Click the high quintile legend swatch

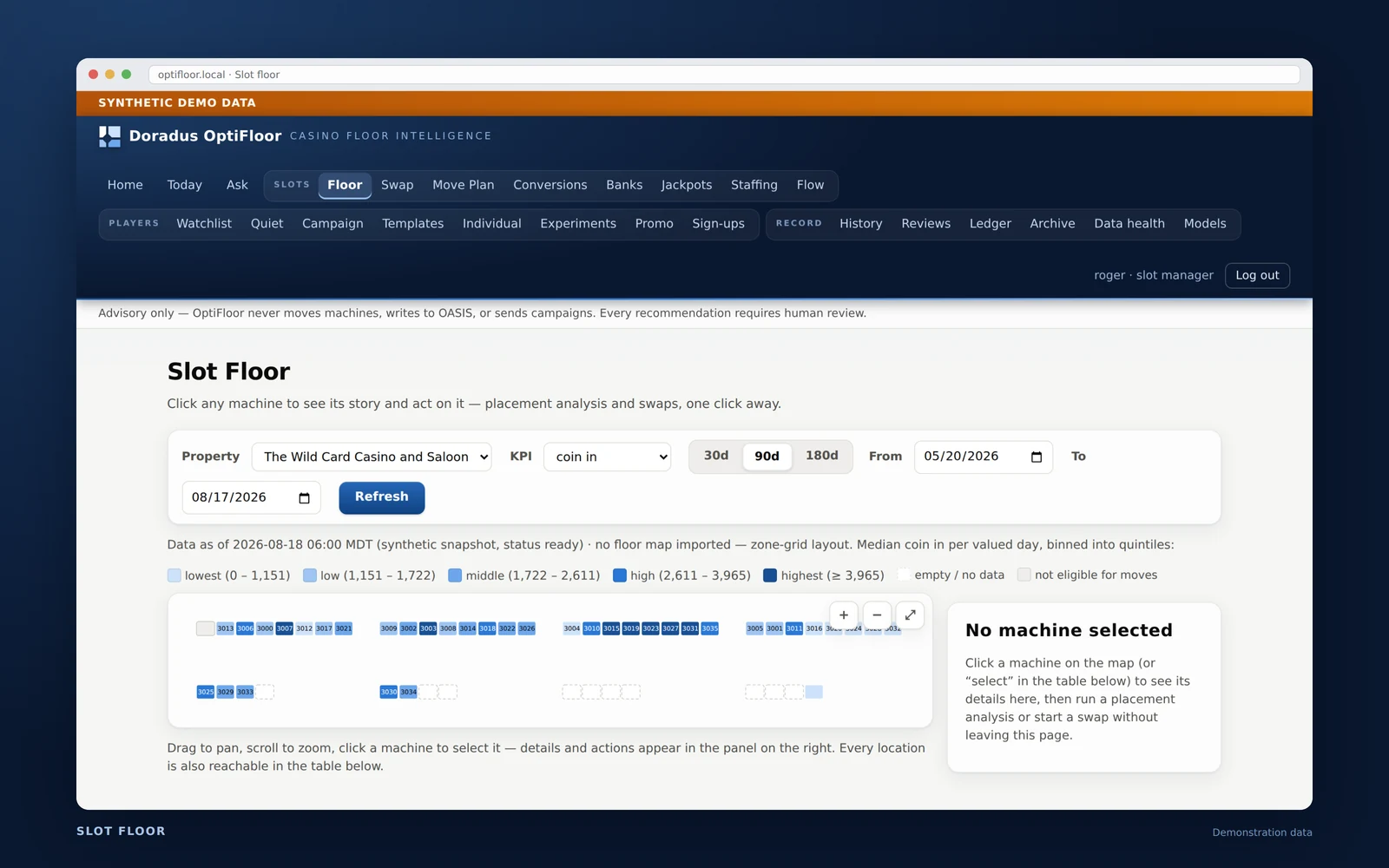[620, 575]
